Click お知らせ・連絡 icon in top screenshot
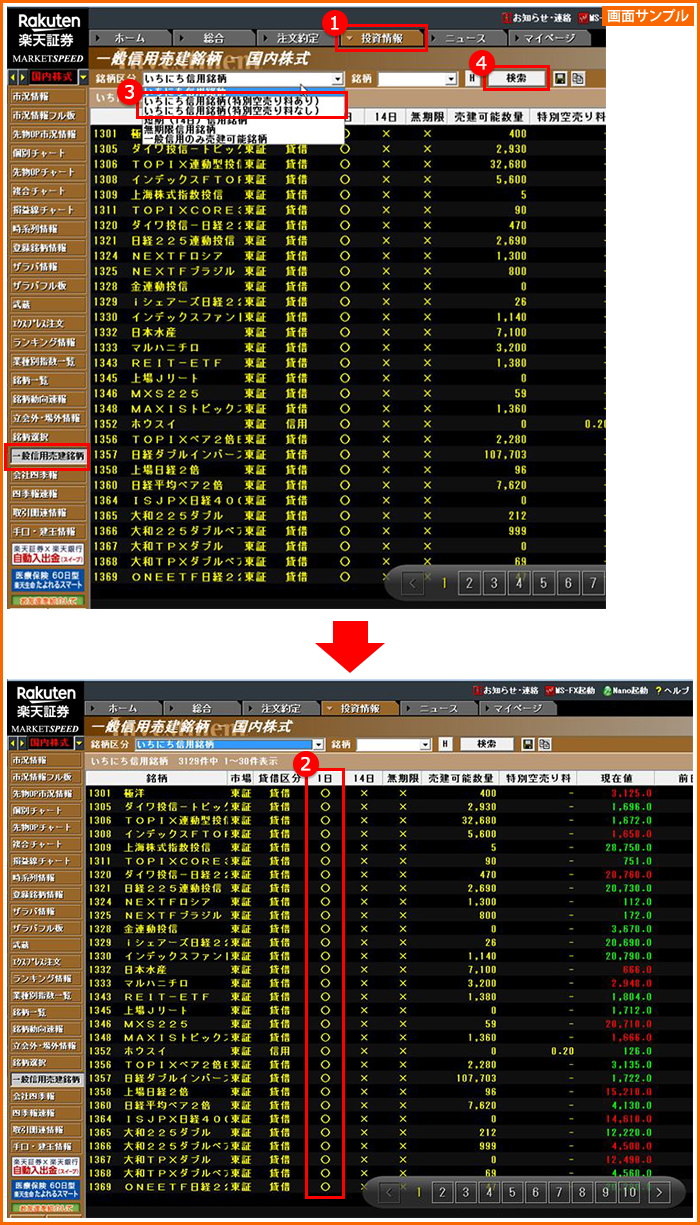 pos(508,17)
